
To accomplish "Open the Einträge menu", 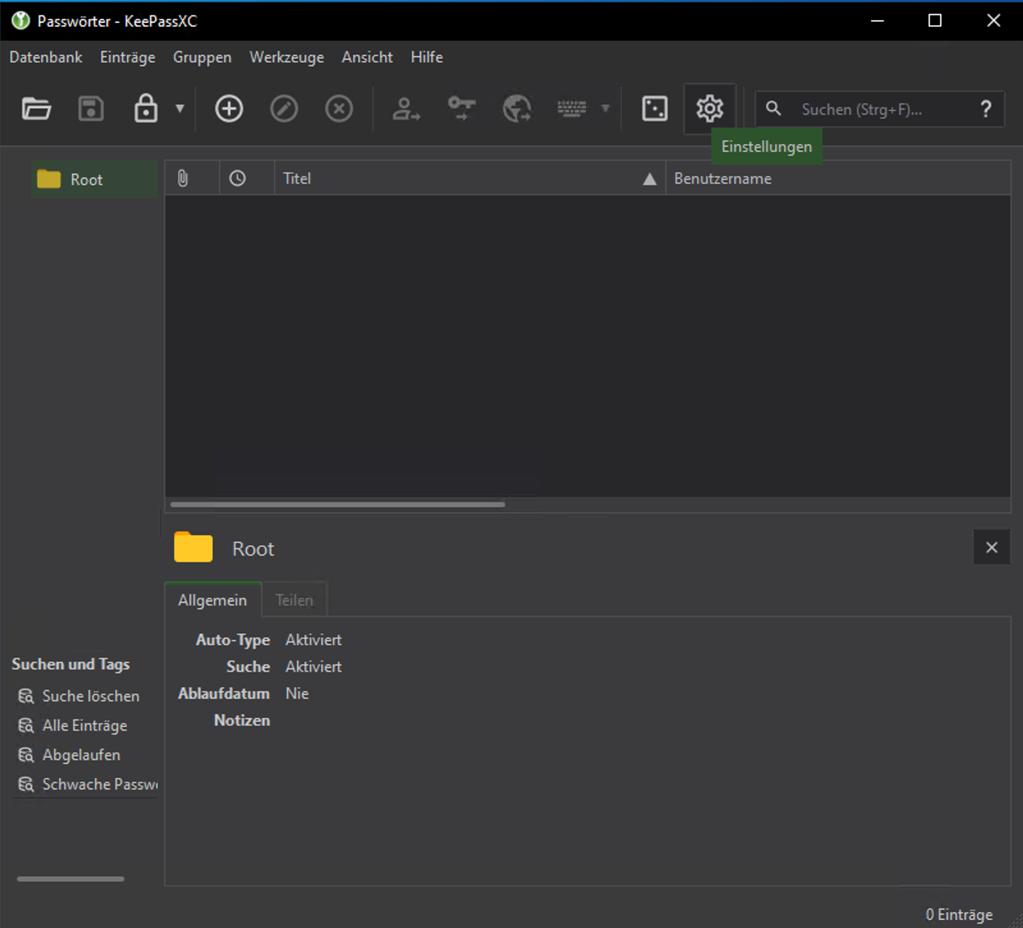I will pos(127,57).
